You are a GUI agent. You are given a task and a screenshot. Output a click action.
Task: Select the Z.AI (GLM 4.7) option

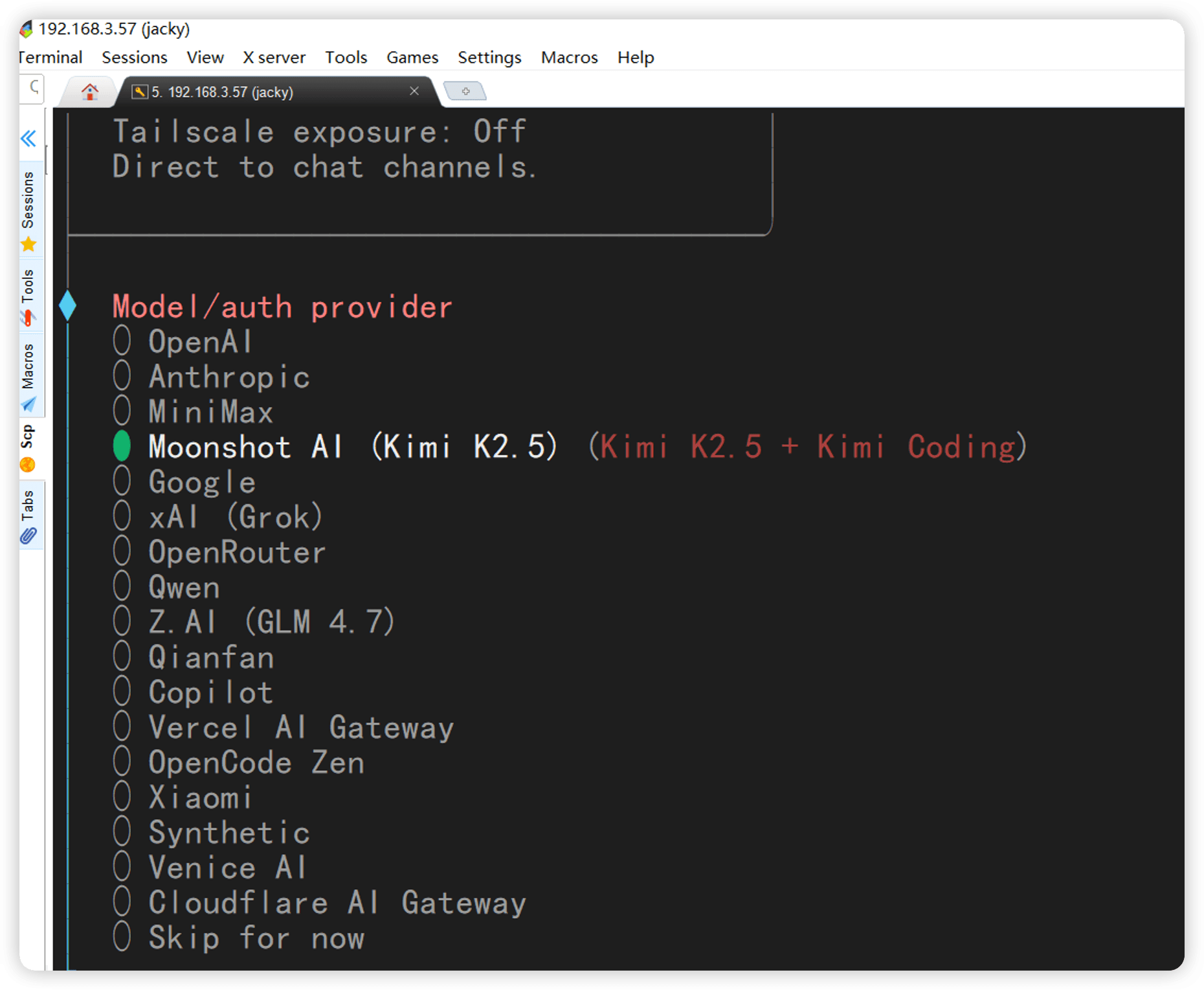pyautogui.click(x=254, y=622)
